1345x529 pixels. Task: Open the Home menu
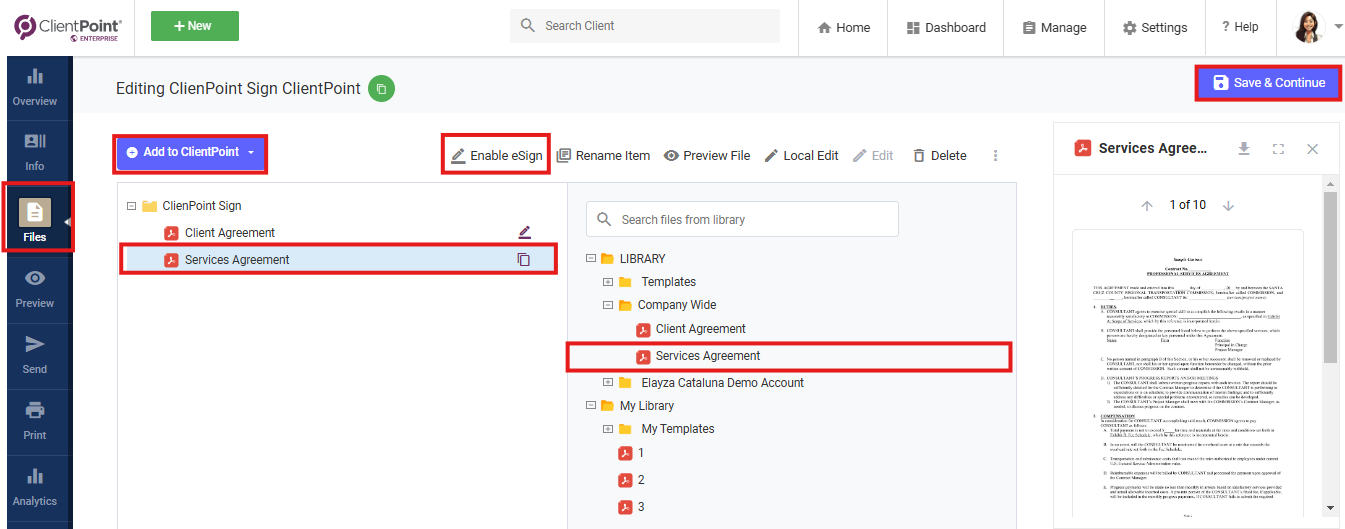pos(844,27)
